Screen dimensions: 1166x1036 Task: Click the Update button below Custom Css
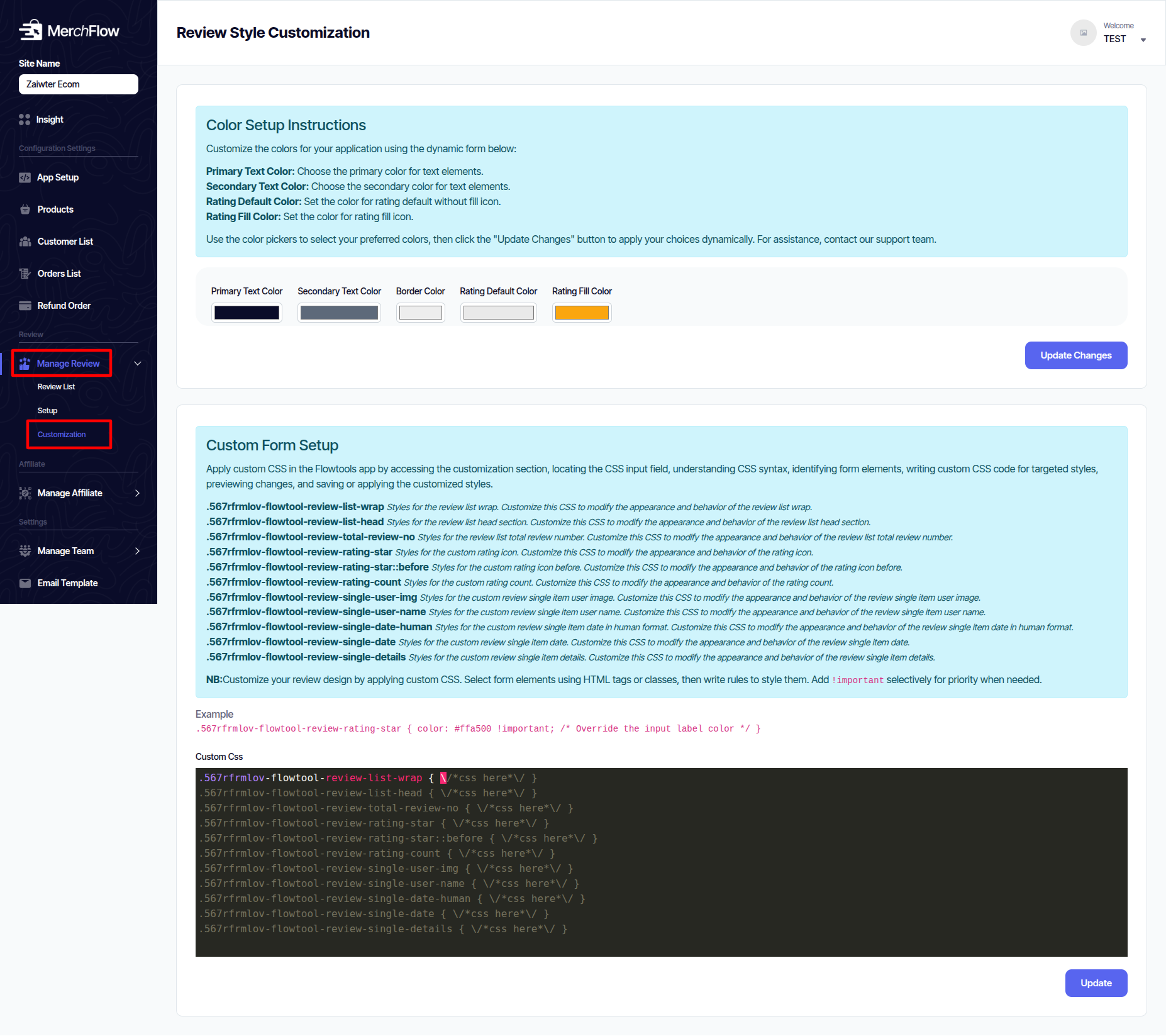[x=1096, y=983]
